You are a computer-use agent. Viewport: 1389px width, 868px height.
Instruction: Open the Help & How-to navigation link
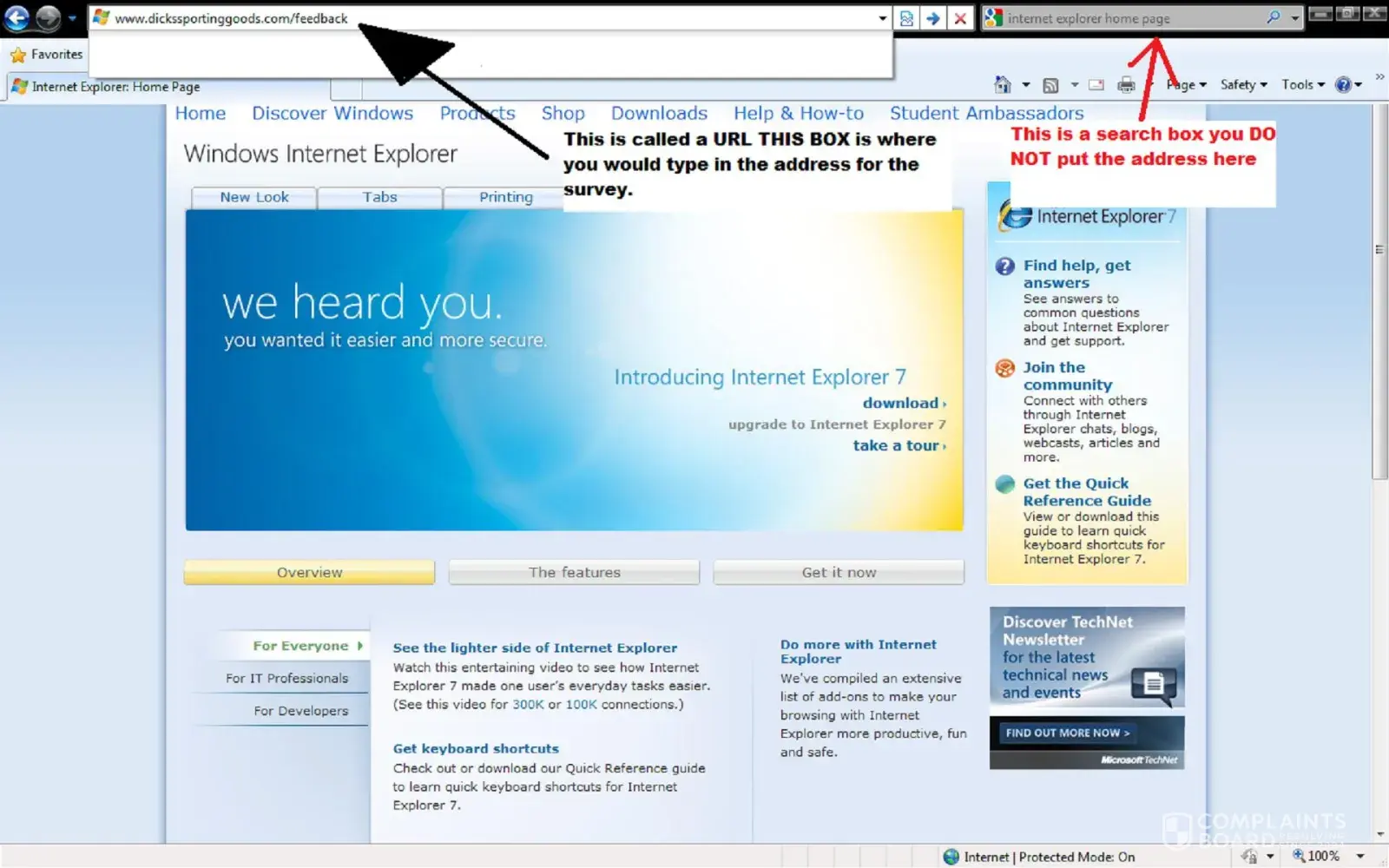[x=799, y=114]
